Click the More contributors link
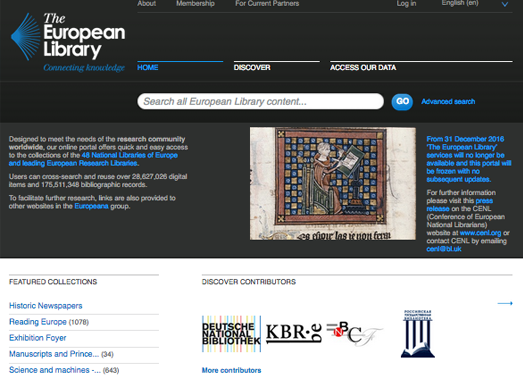Screen dimensions: 523x375 tap(231, 370)
